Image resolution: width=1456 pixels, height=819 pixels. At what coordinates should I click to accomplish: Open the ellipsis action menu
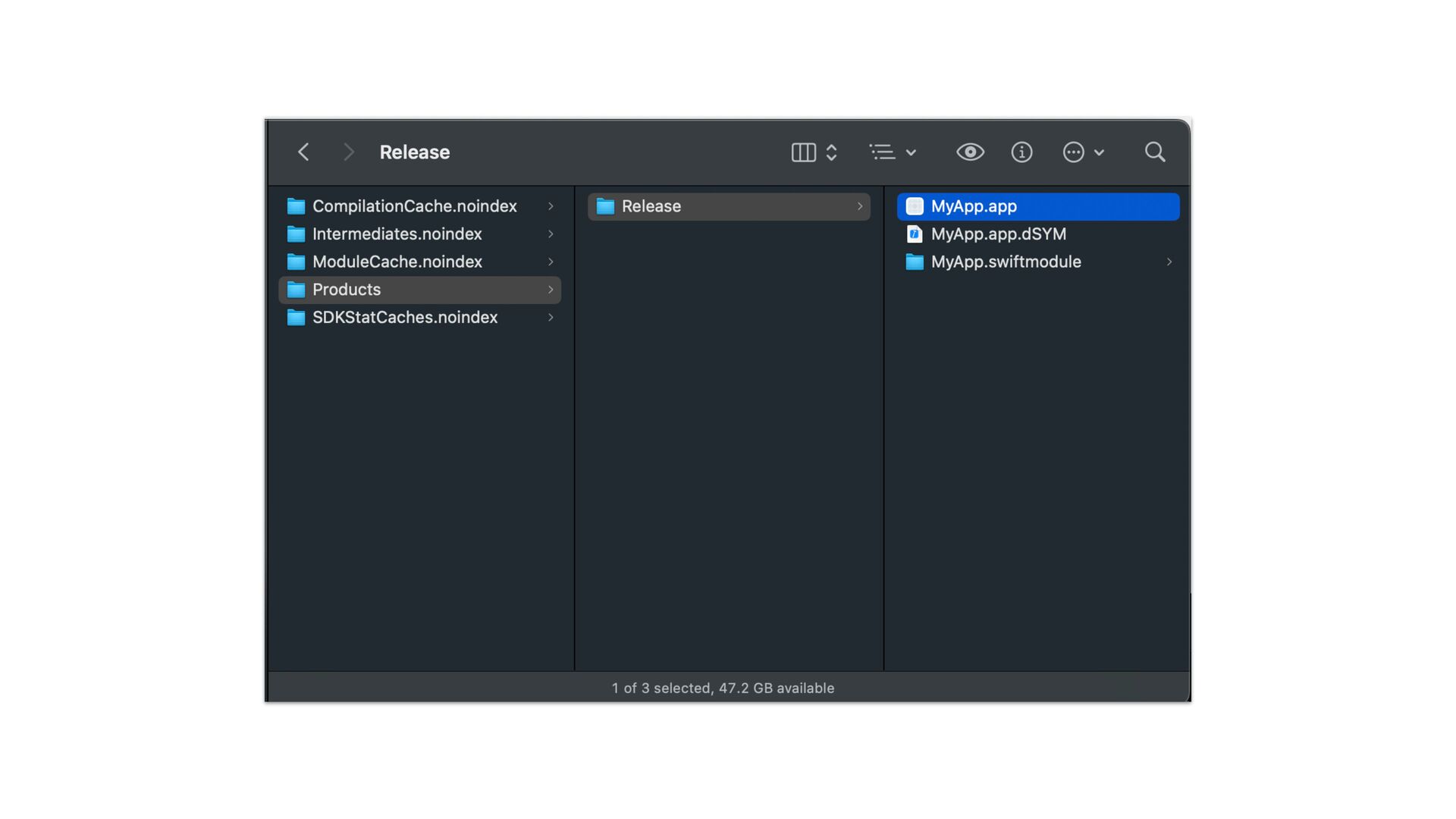click(x=1073, y=152)
